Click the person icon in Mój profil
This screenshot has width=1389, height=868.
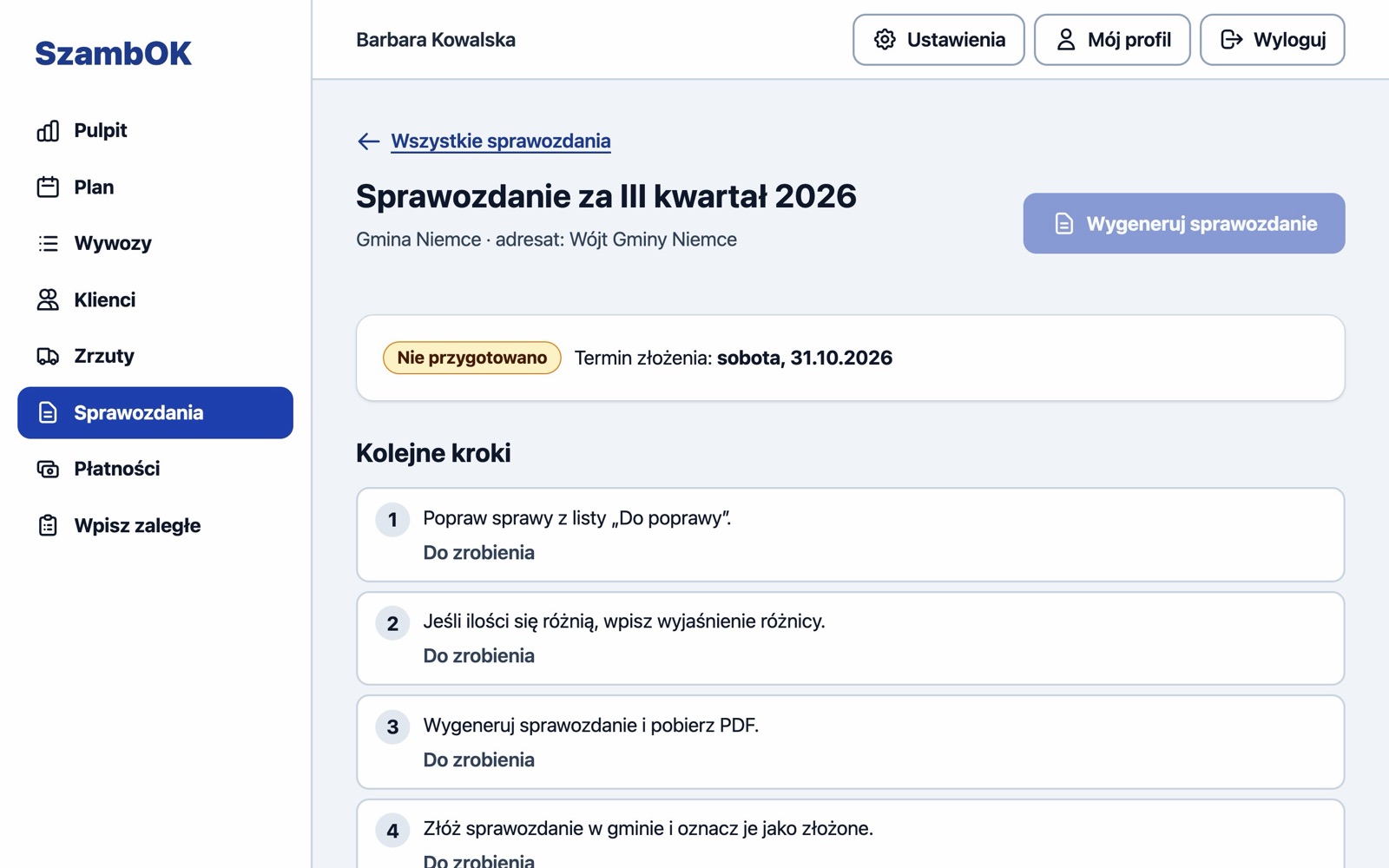pos(1066,40)
